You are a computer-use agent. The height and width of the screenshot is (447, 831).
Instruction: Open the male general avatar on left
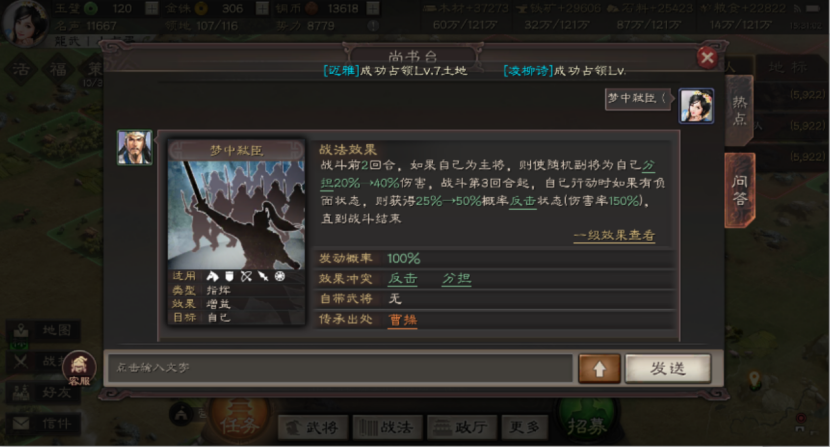point(135,147)
